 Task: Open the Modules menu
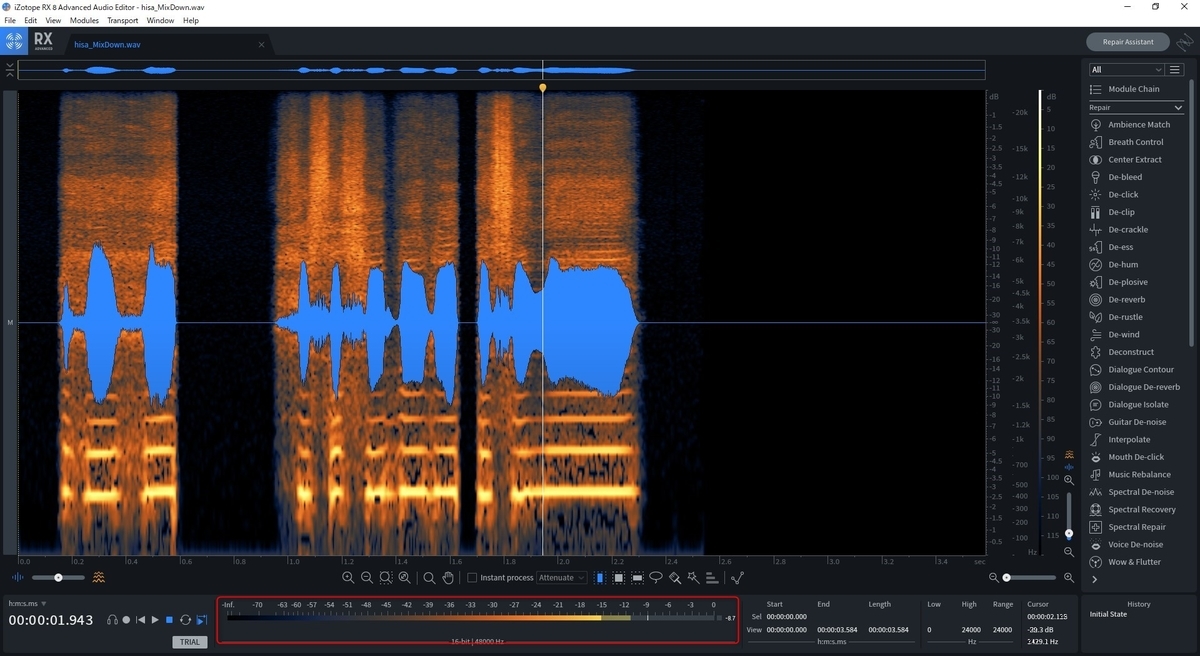tap(84, 20)
